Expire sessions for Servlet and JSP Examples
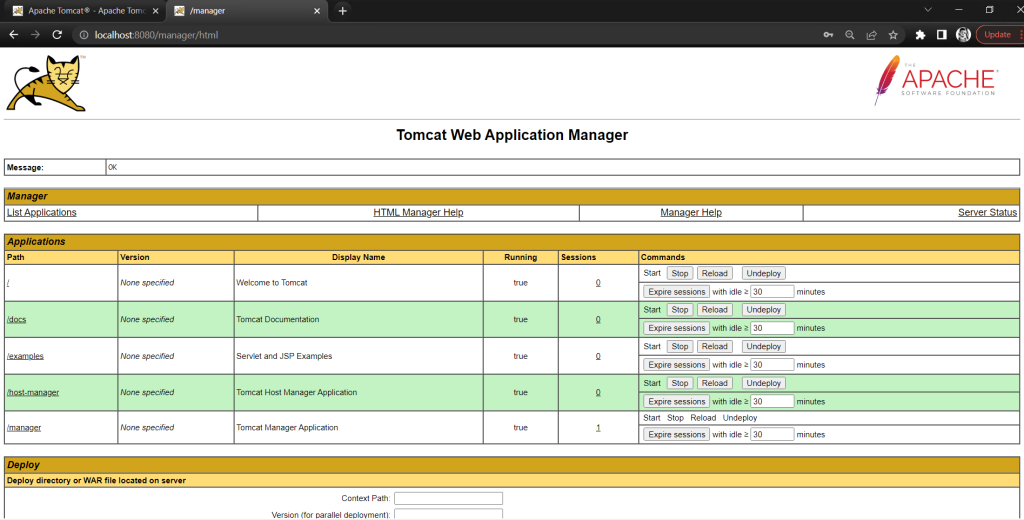Image resolution: width=1024 pixels, height=520 pixels. click(677, 365)
